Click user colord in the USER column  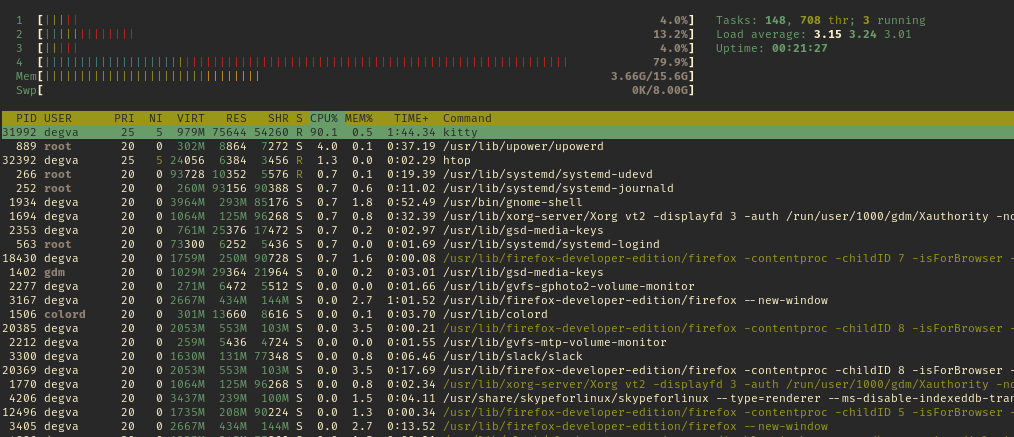point(65,314)
